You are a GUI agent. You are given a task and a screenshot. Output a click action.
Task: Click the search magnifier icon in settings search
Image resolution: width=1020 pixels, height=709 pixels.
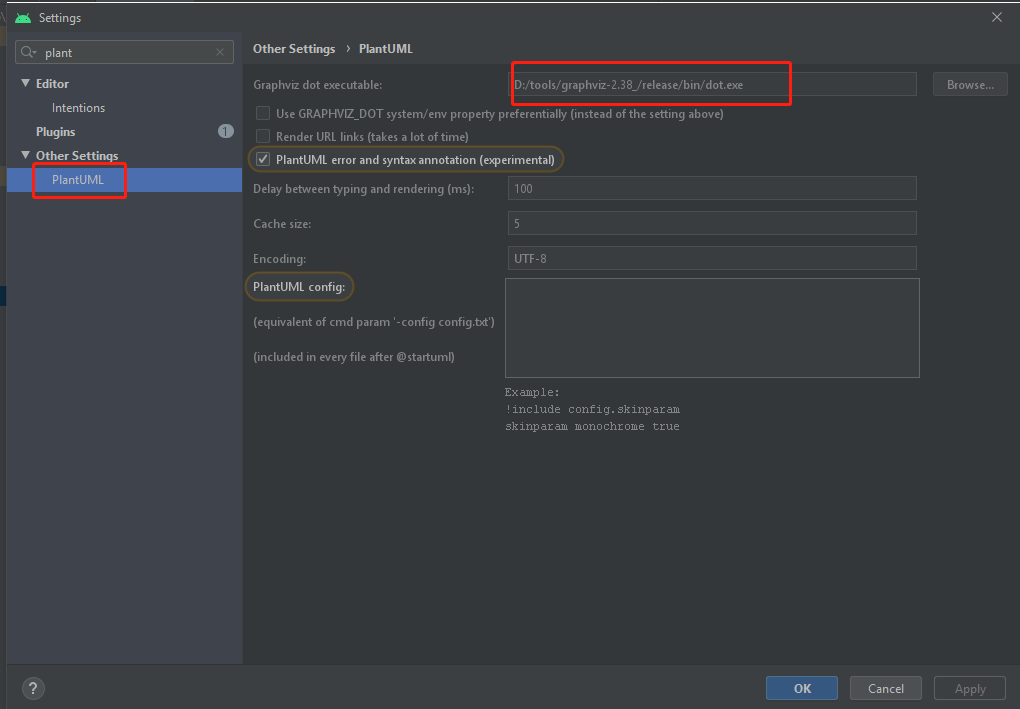(x=28, y=52)
